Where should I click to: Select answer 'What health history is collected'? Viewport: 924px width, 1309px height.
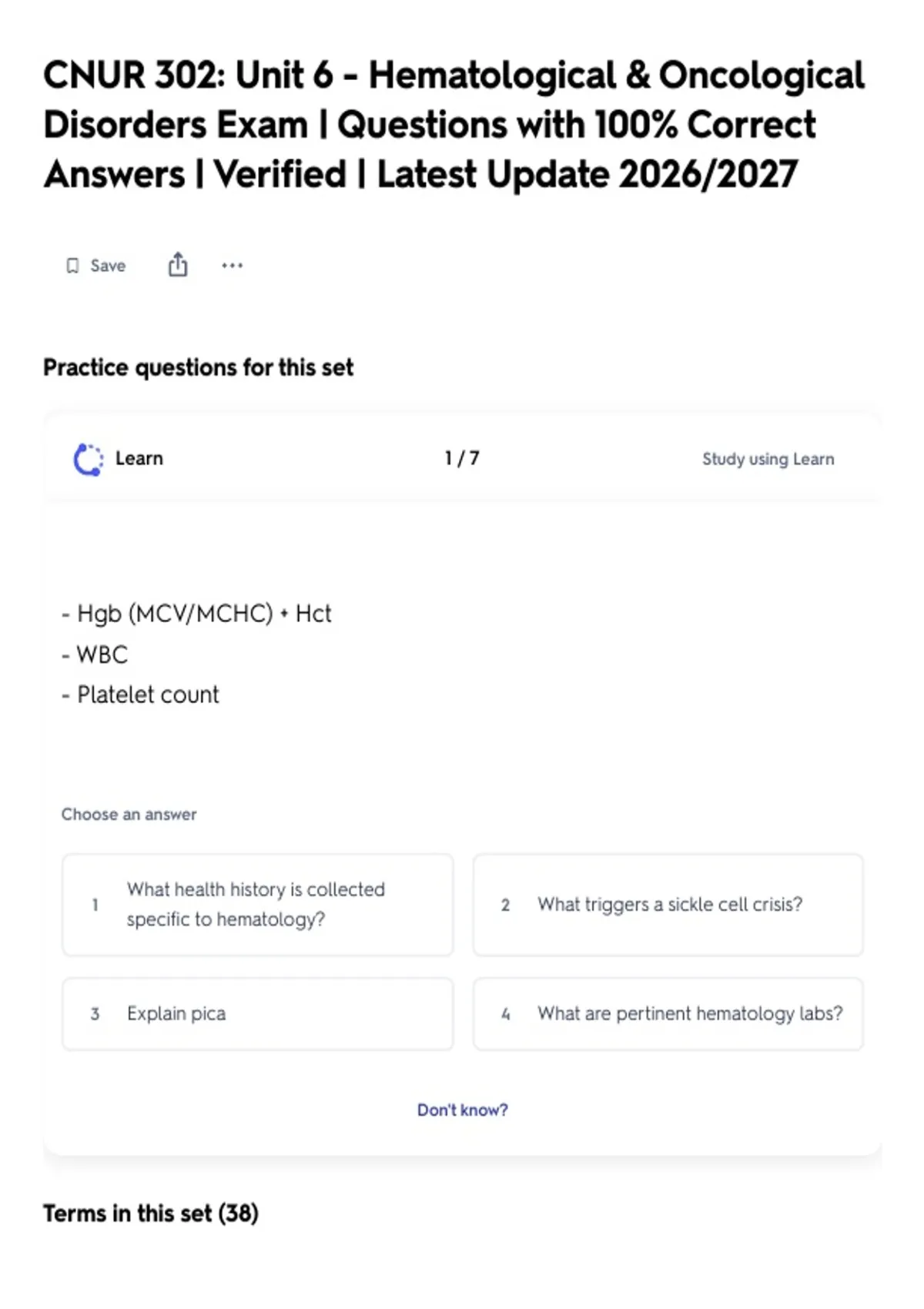click(257, 905)
